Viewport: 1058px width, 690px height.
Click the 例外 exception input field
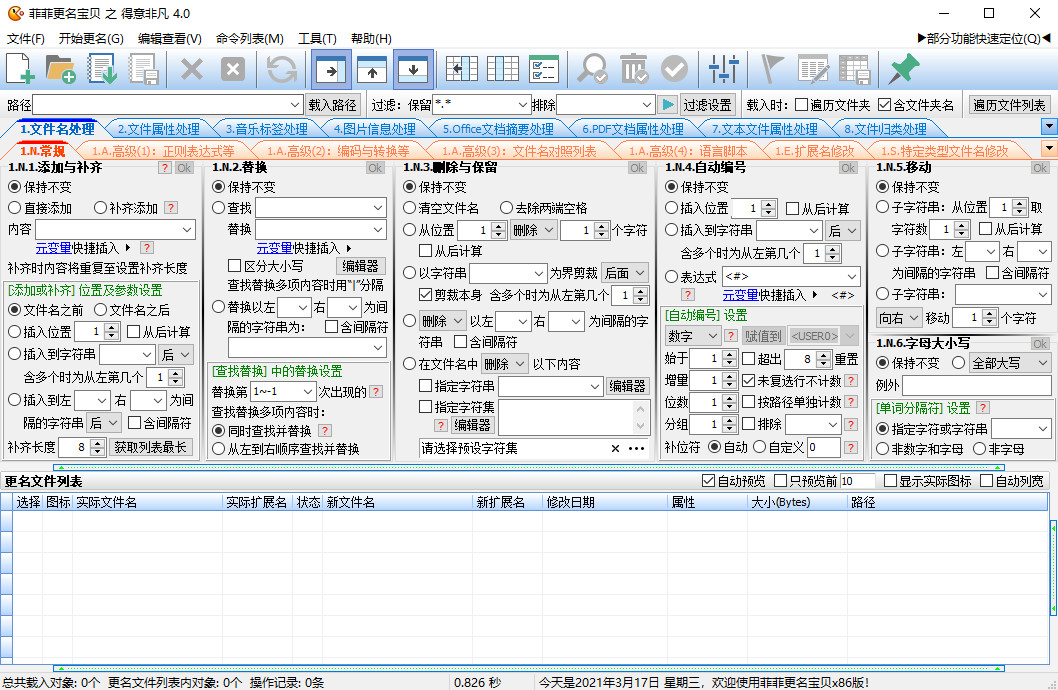[x=976, y=385]
